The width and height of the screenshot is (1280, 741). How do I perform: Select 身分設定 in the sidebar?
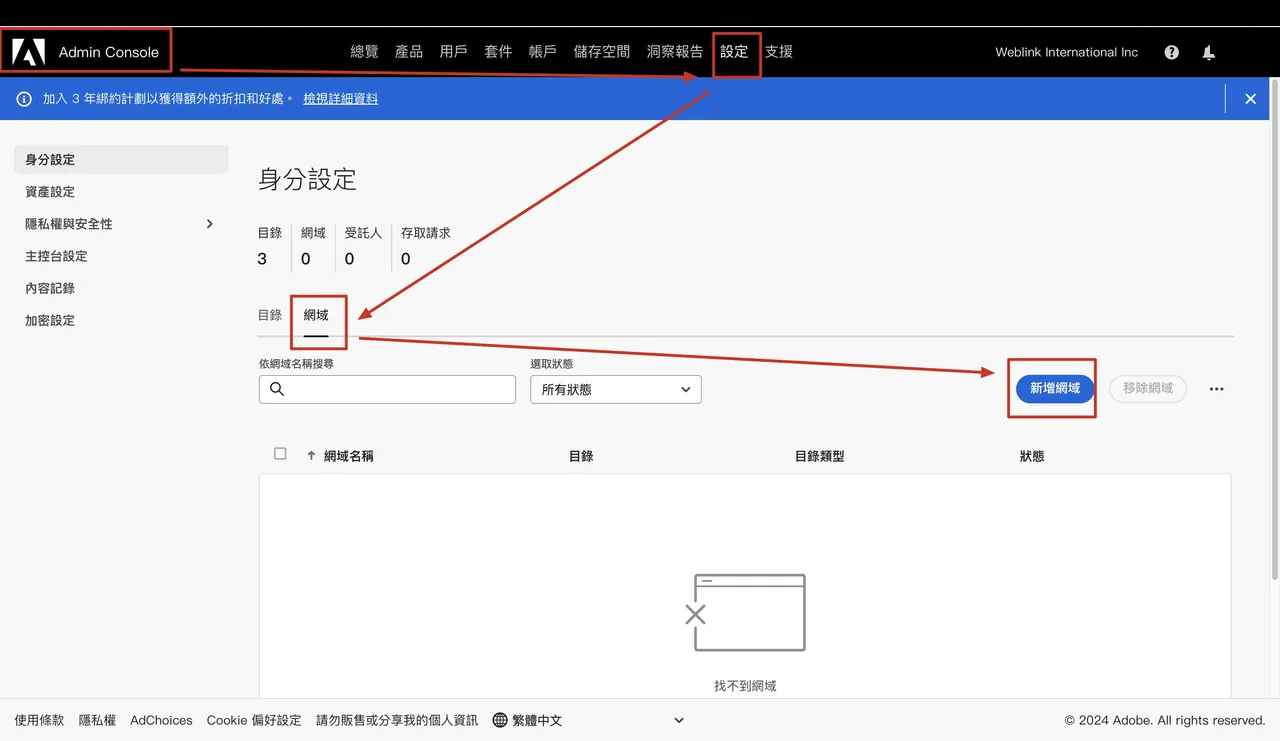tap(121, 160)
